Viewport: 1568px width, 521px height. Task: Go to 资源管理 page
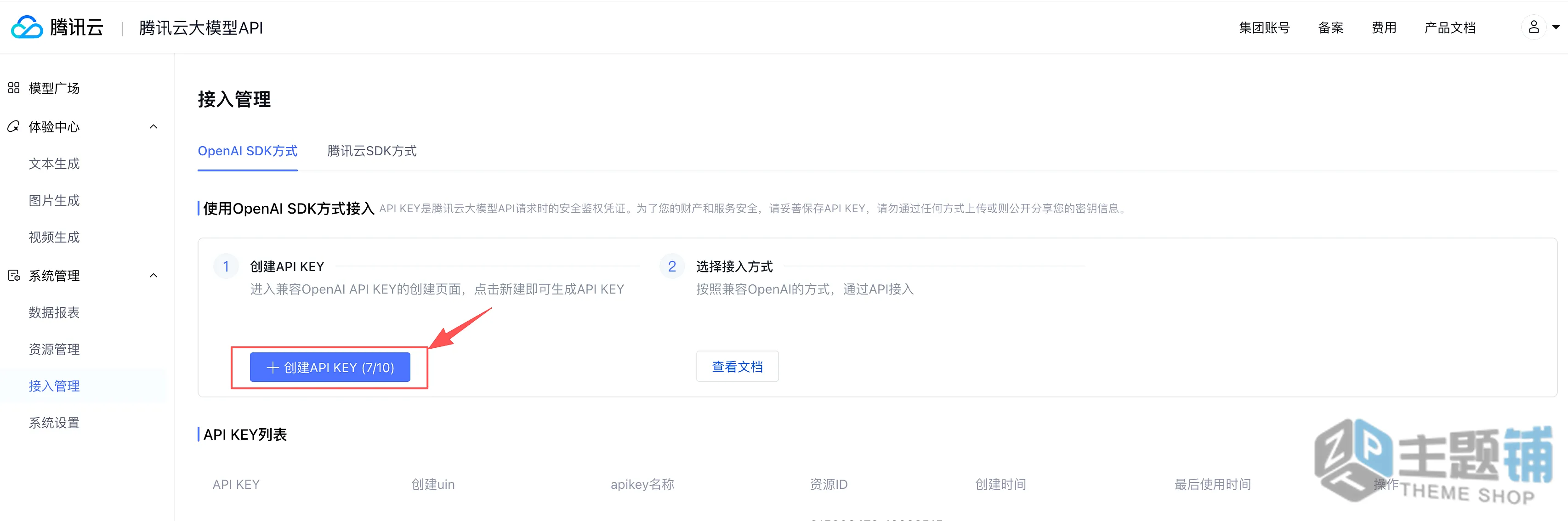[x=54, y=349]
